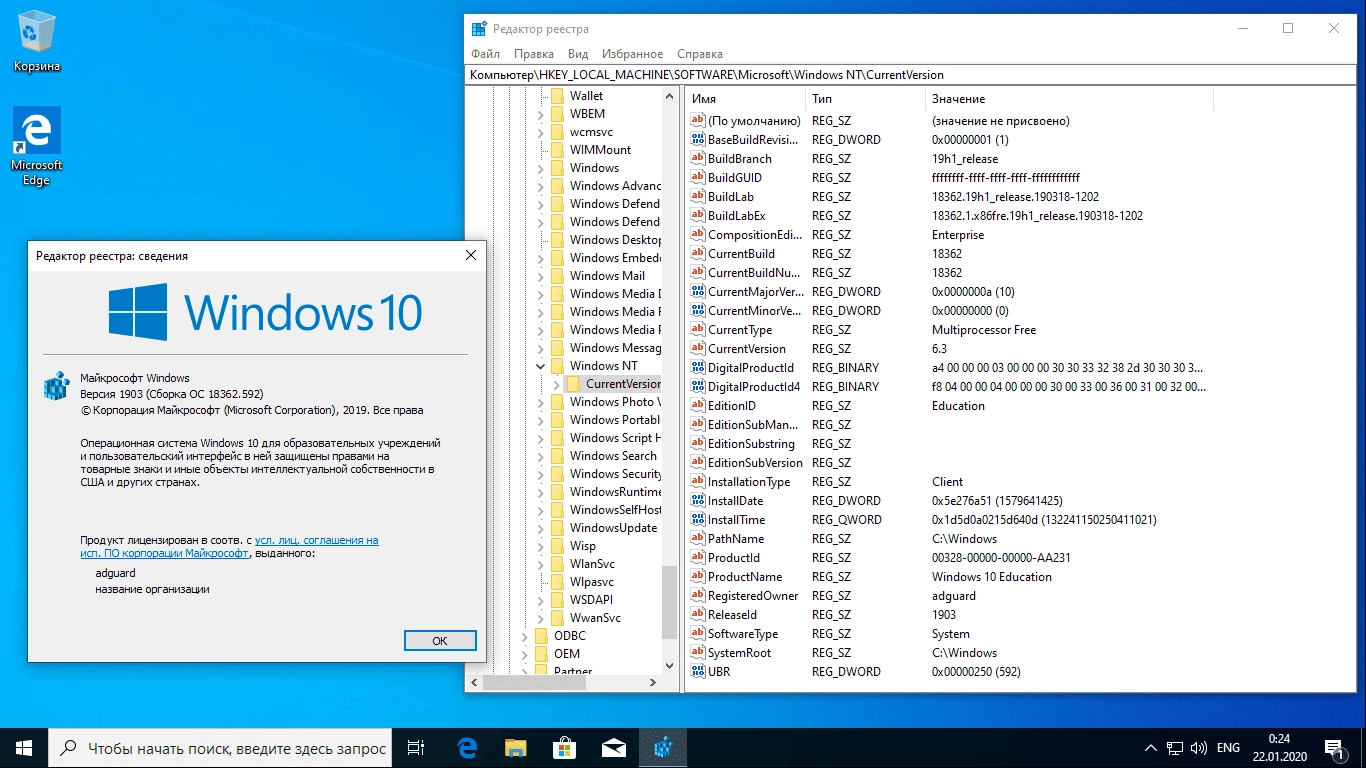The image size is (1366, 768).
Task: Expand the CurrentVersion tree node
Action: coord(557,383)
